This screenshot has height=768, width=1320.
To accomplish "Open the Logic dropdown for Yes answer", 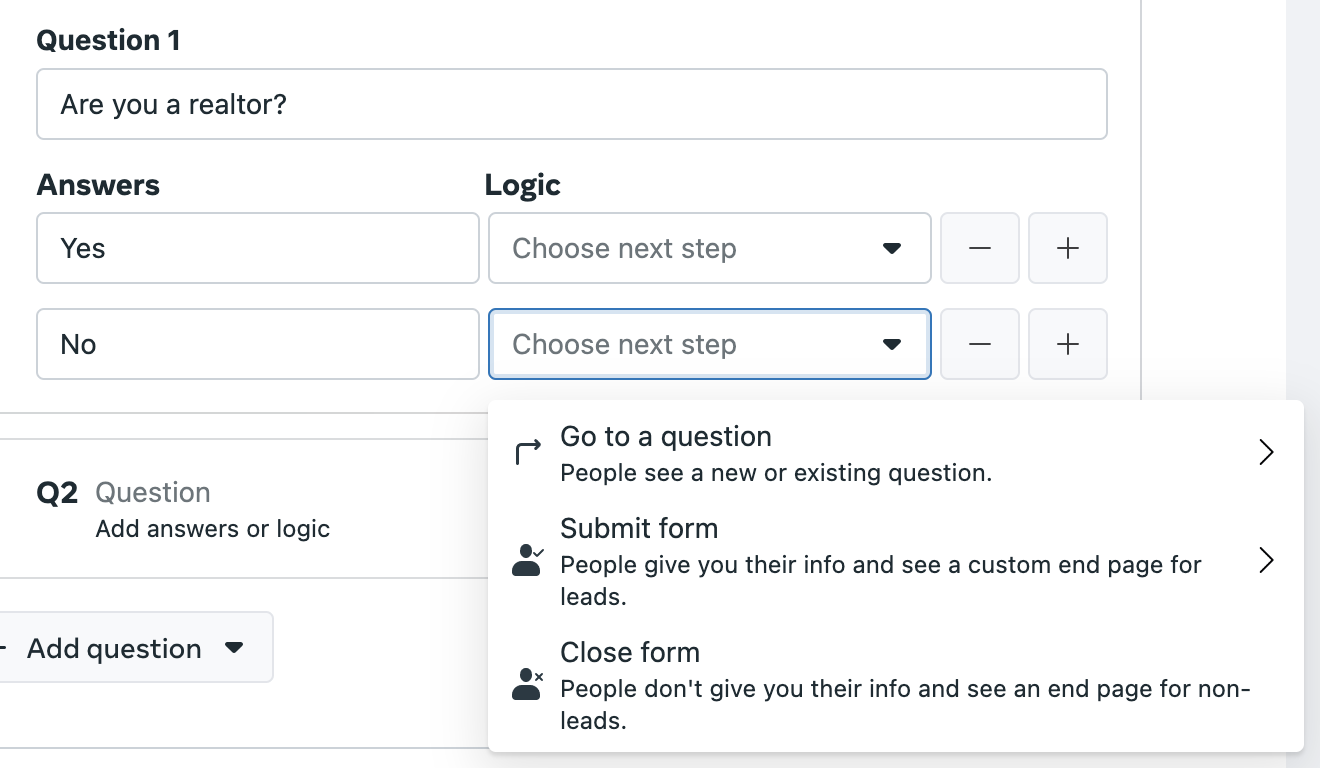I will (x=710, y=248).
